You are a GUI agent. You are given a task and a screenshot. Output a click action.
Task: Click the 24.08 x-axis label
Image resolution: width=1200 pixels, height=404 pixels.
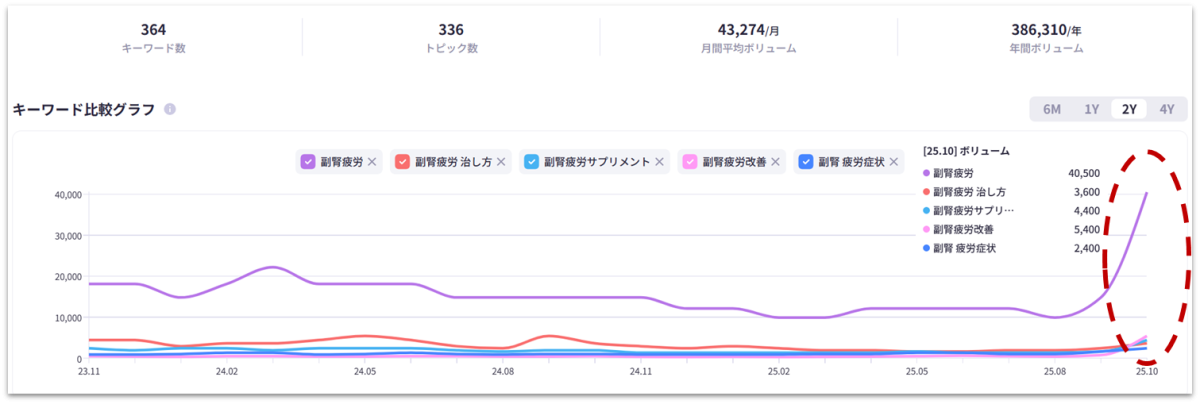pyautogui.click(x=503, y=372)
